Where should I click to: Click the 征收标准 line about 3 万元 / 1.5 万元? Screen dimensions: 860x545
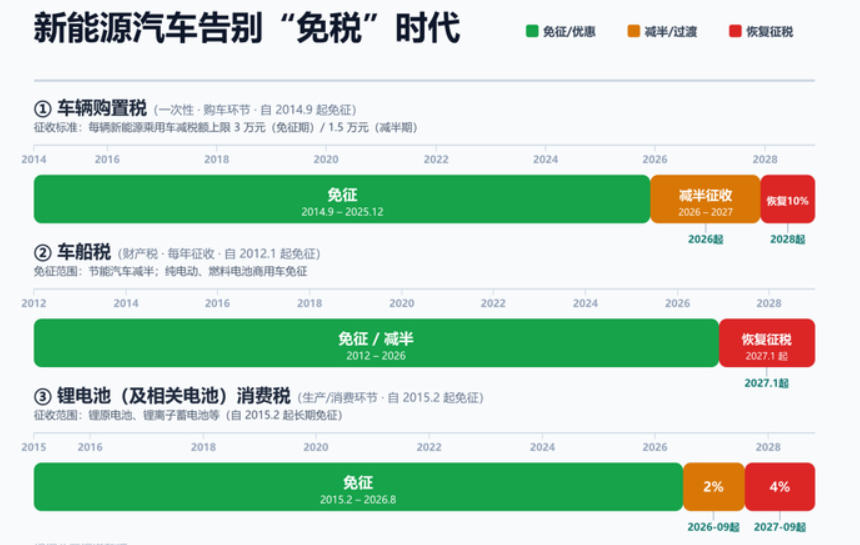pos(225,127)
